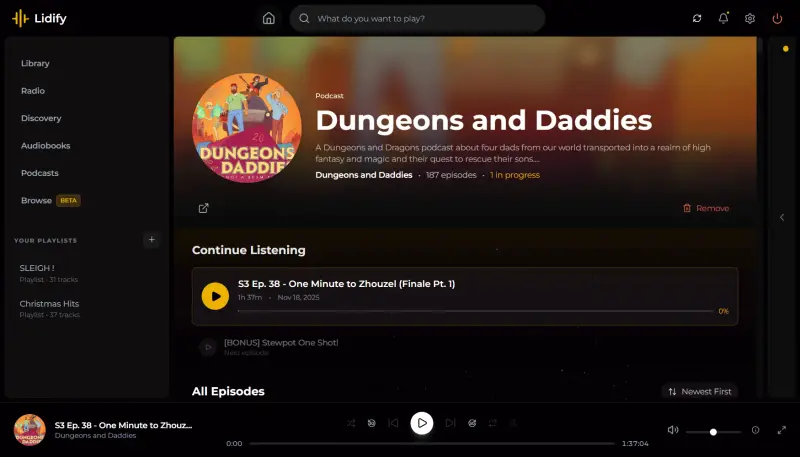Toggle repeat in the player bar
This screenshot has height=457, width=800.
pyautogui.click(x=493, y=423)
